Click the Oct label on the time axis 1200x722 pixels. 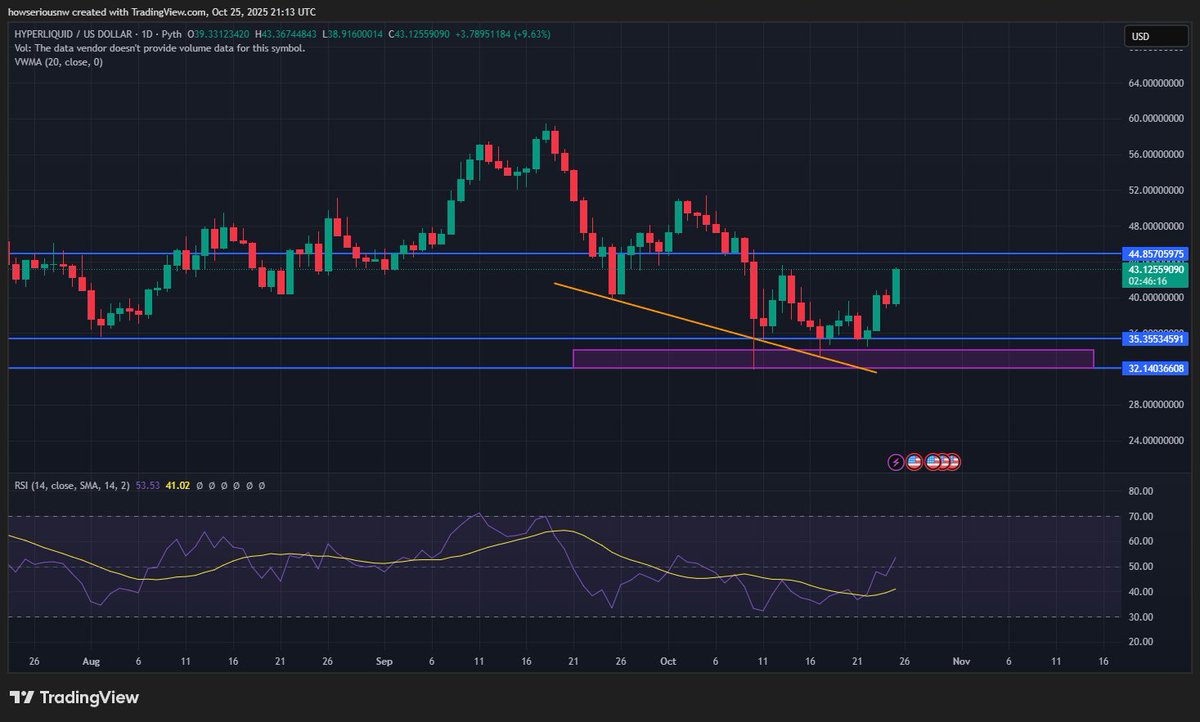click(x=667, y=662)
